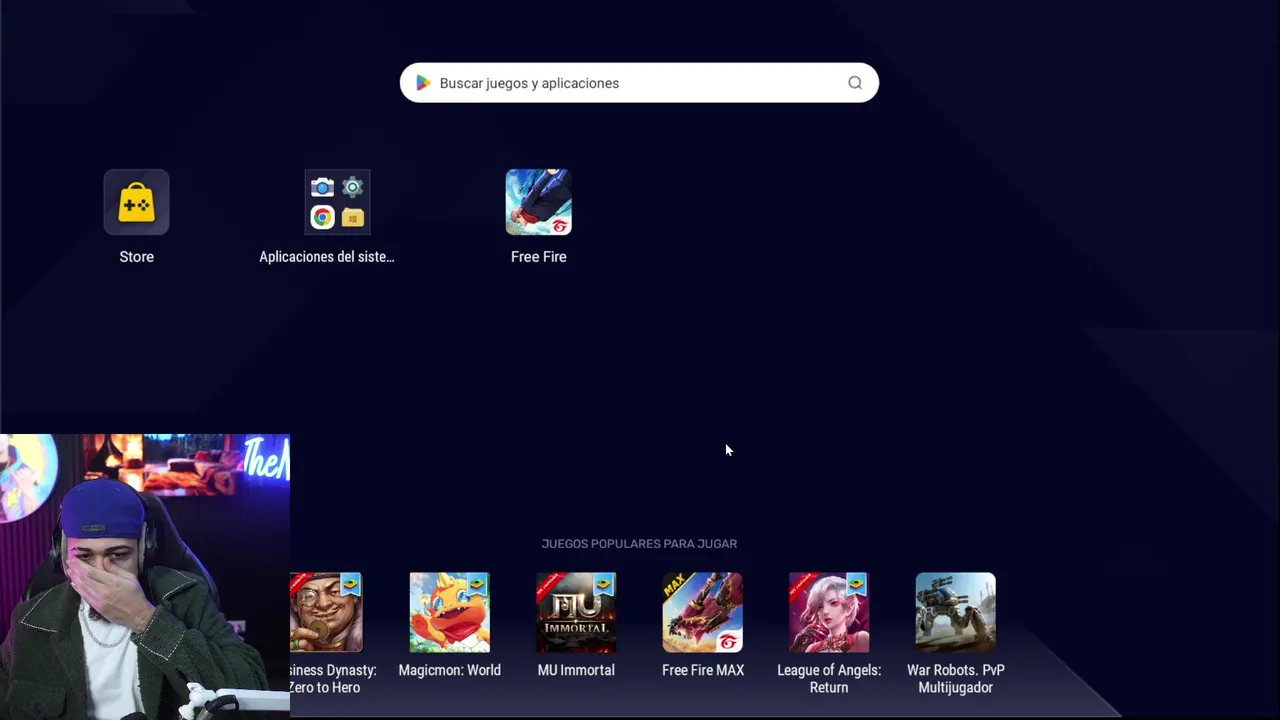Image resolution: width=1280 pixels, height=720 pixels.
Task: Open War Robots PvP Multijugador icon
Action: [x=955, y=612]
